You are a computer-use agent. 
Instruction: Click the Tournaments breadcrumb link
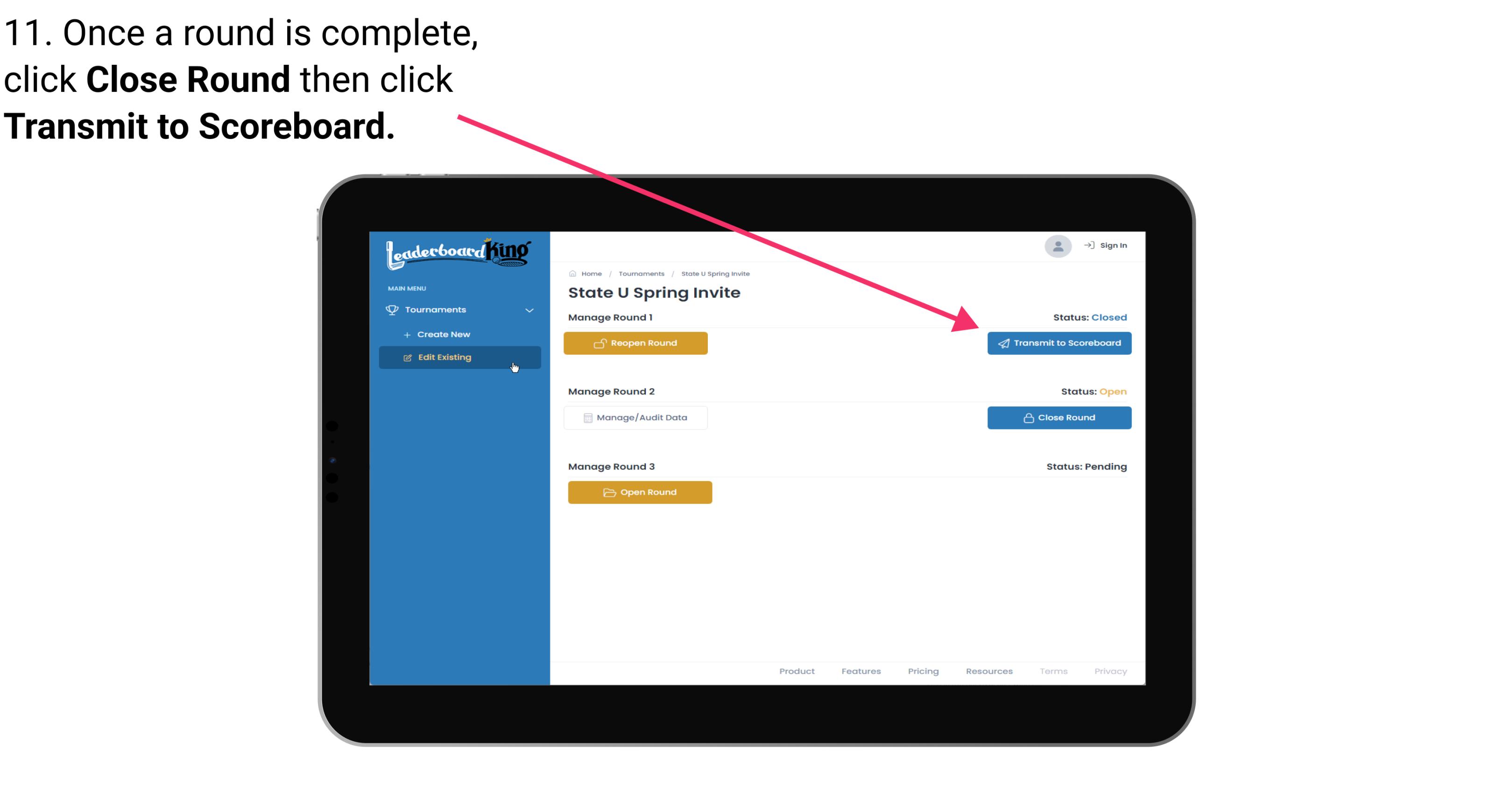pyautogui.click(x=640, y=273)
